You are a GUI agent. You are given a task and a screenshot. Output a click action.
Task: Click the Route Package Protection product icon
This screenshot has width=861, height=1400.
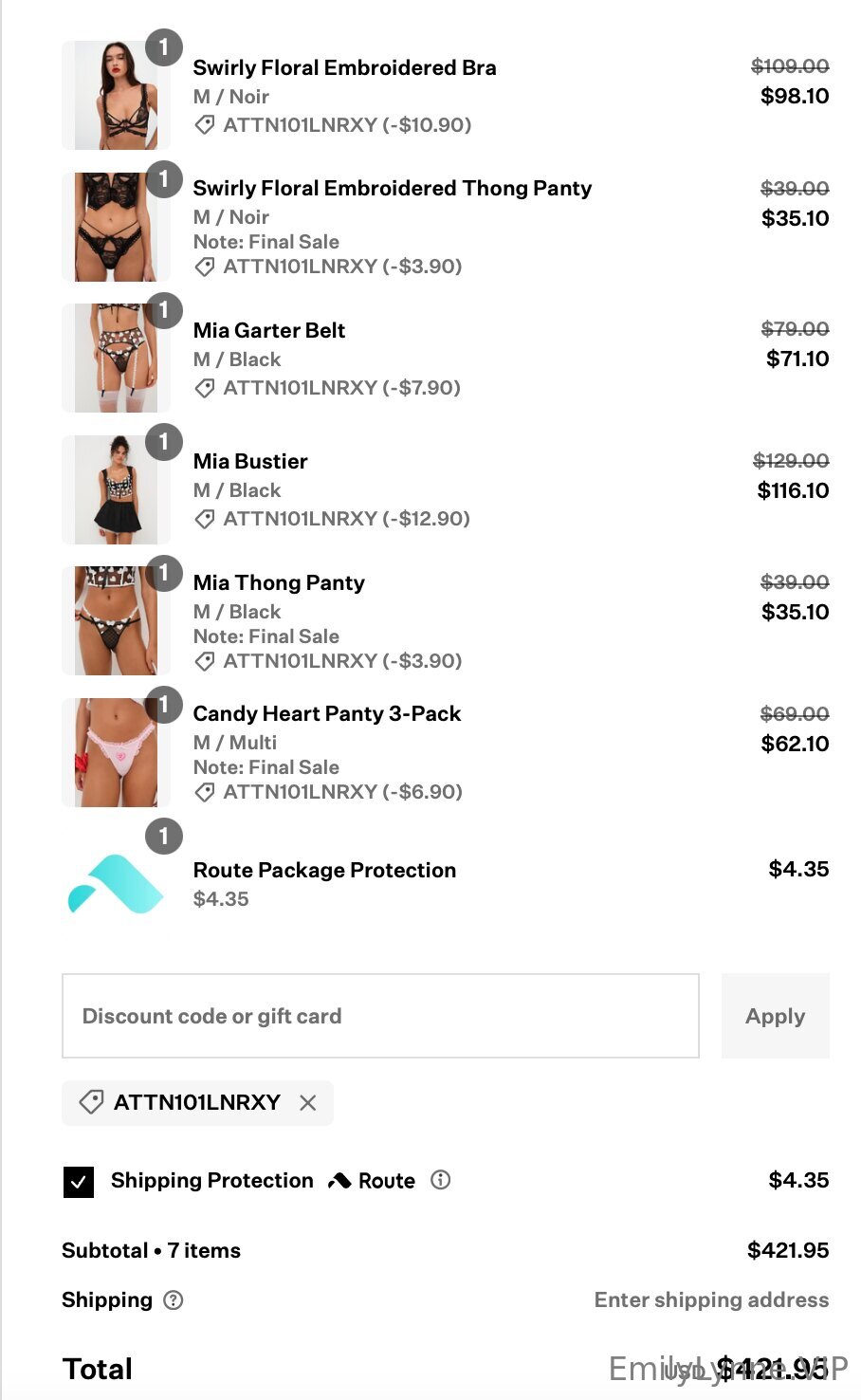[x=116, y=884]
